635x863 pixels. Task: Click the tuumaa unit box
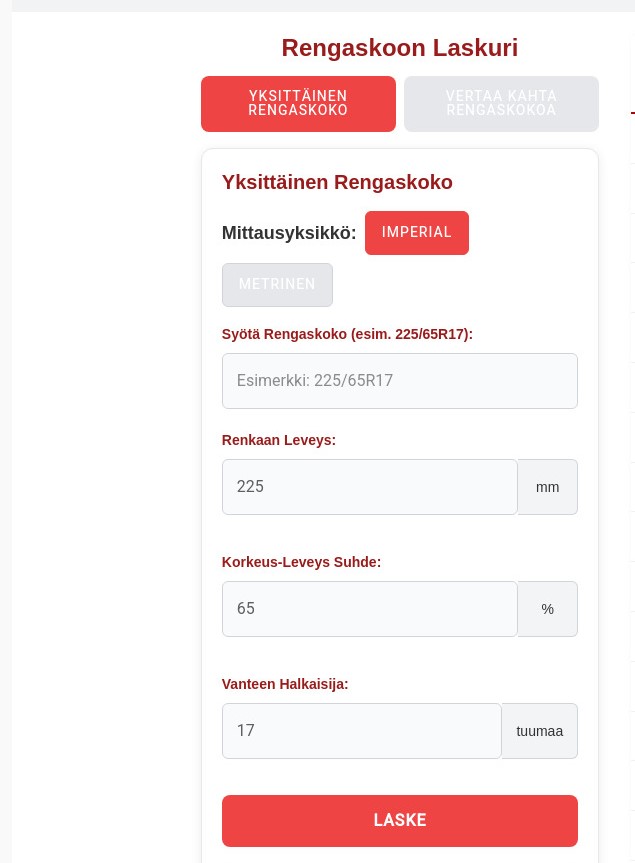click(x=539, y=731)
